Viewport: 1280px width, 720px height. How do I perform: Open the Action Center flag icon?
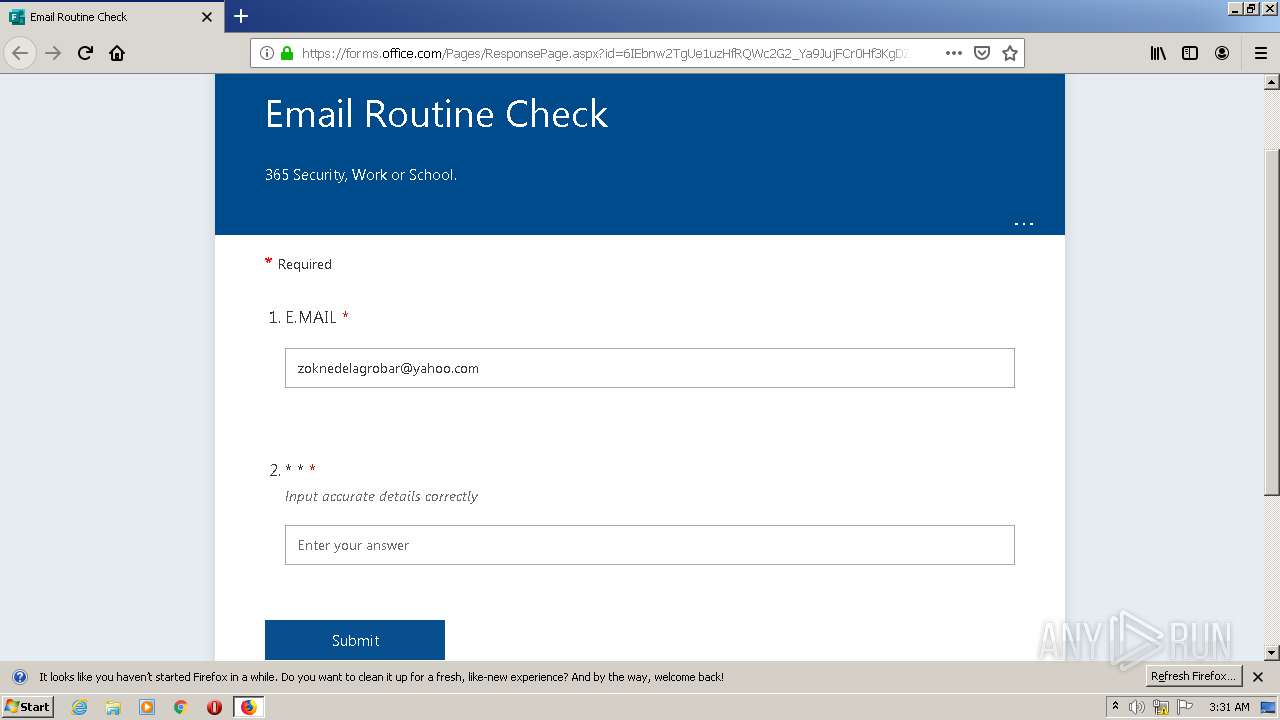tap(1185, 707)
